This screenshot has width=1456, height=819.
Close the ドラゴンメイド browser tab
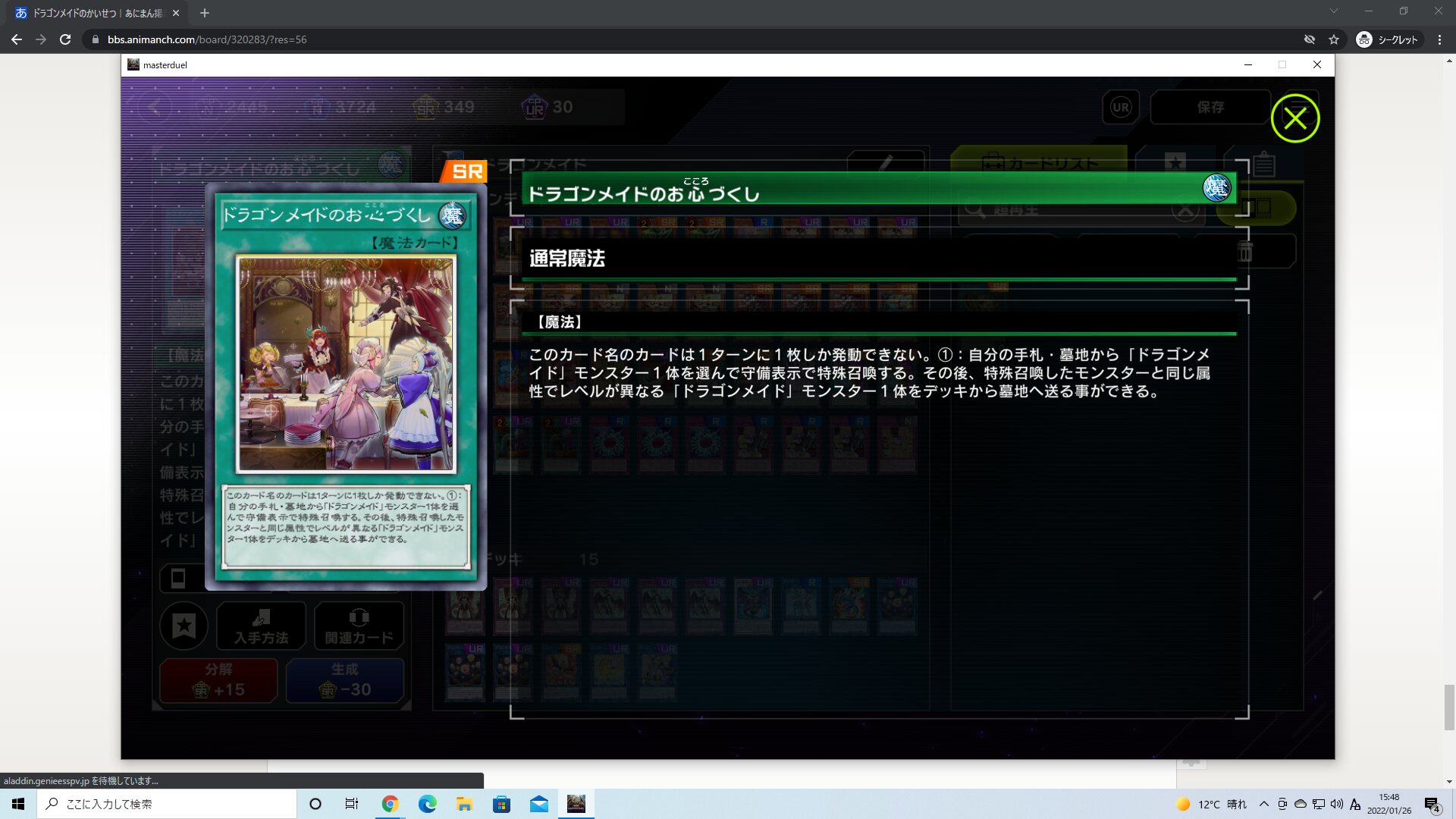[x=176, y=13]
